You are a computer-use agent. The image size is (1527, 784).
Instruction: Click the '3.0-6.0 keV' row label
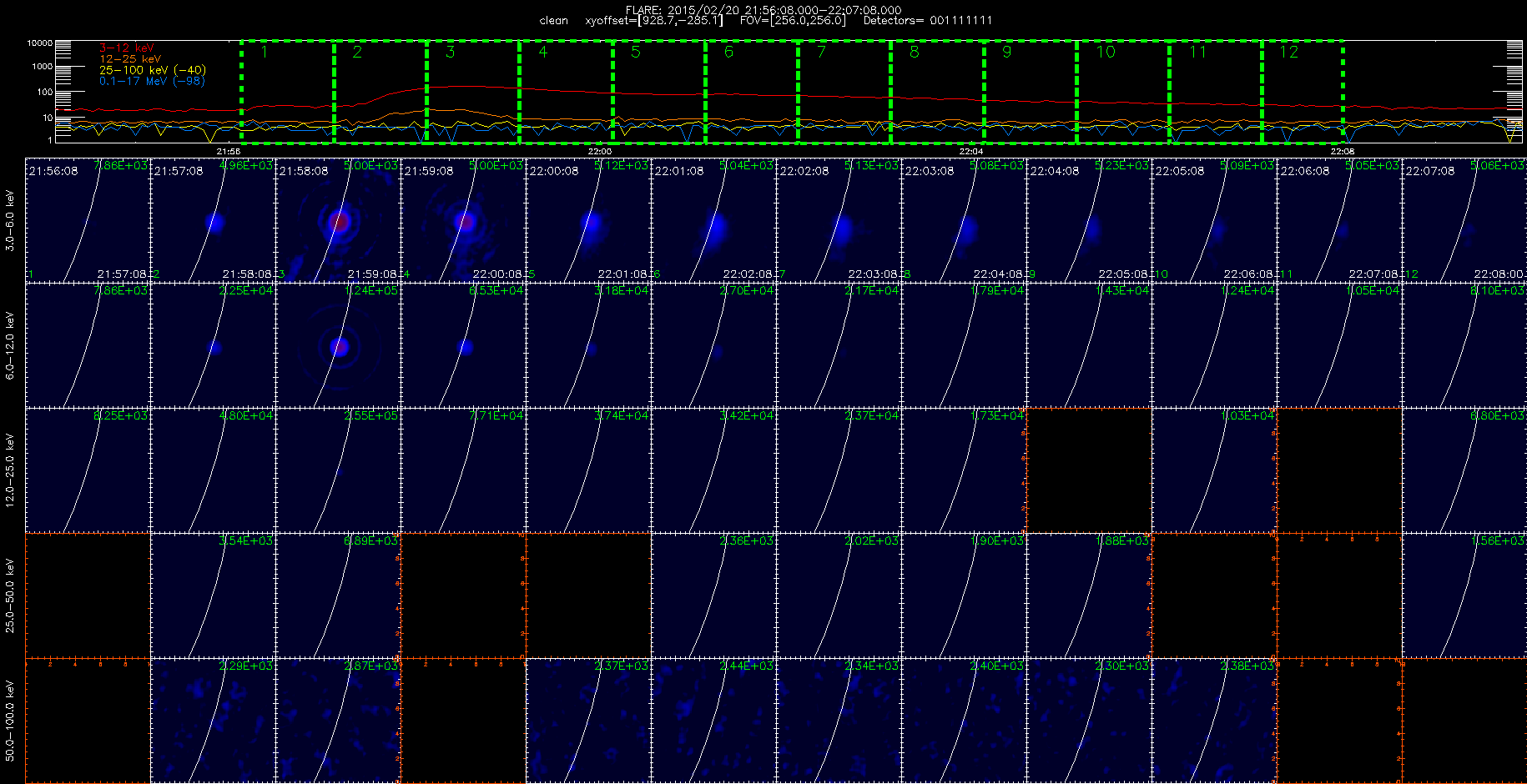point(10,221)
